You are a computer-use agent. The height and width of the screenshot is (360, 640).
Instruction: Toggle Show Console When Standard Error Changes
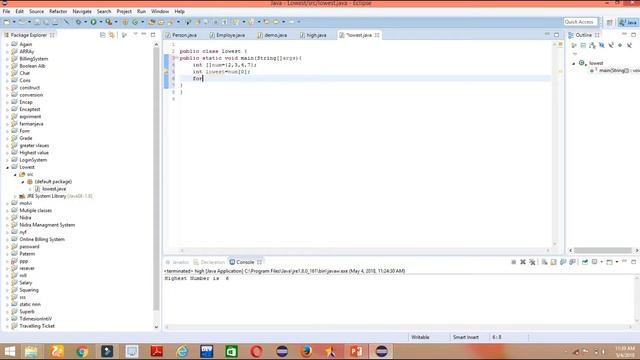point(572,262)
